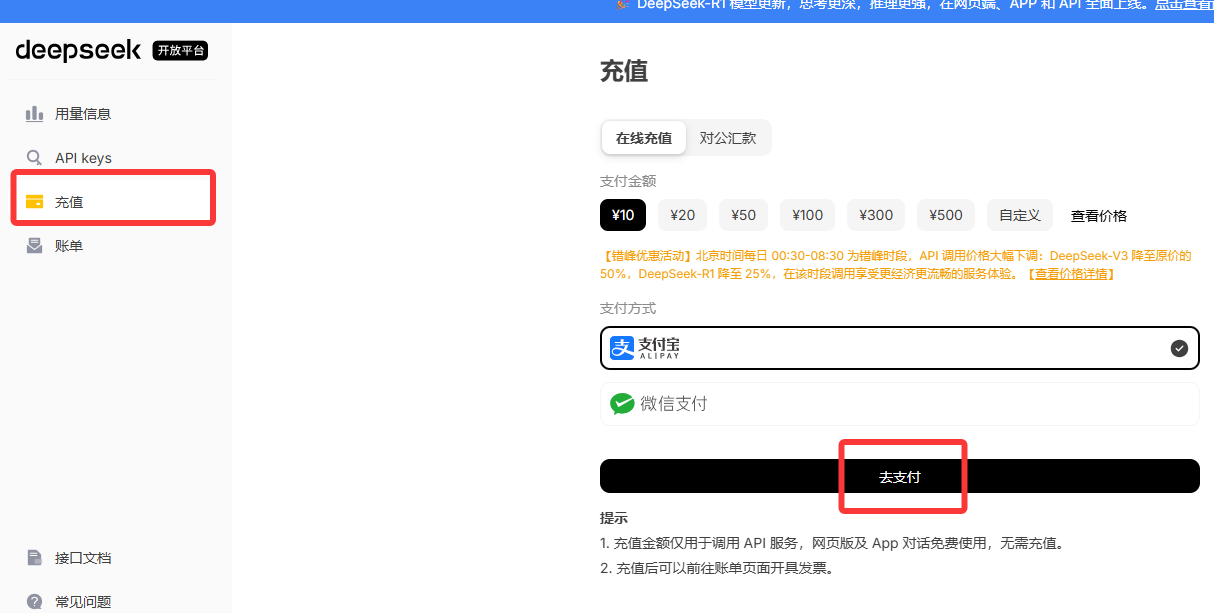Choose 微信支付 as the payment method
Viewport: 1214px width, 613px height.
[900, 404]
